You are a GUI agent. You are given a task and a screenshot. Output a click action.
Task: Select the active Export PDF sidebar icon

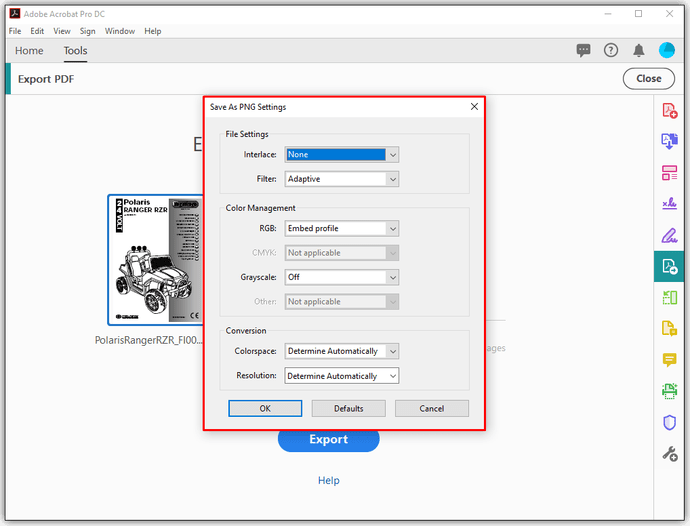click(669, 266)
